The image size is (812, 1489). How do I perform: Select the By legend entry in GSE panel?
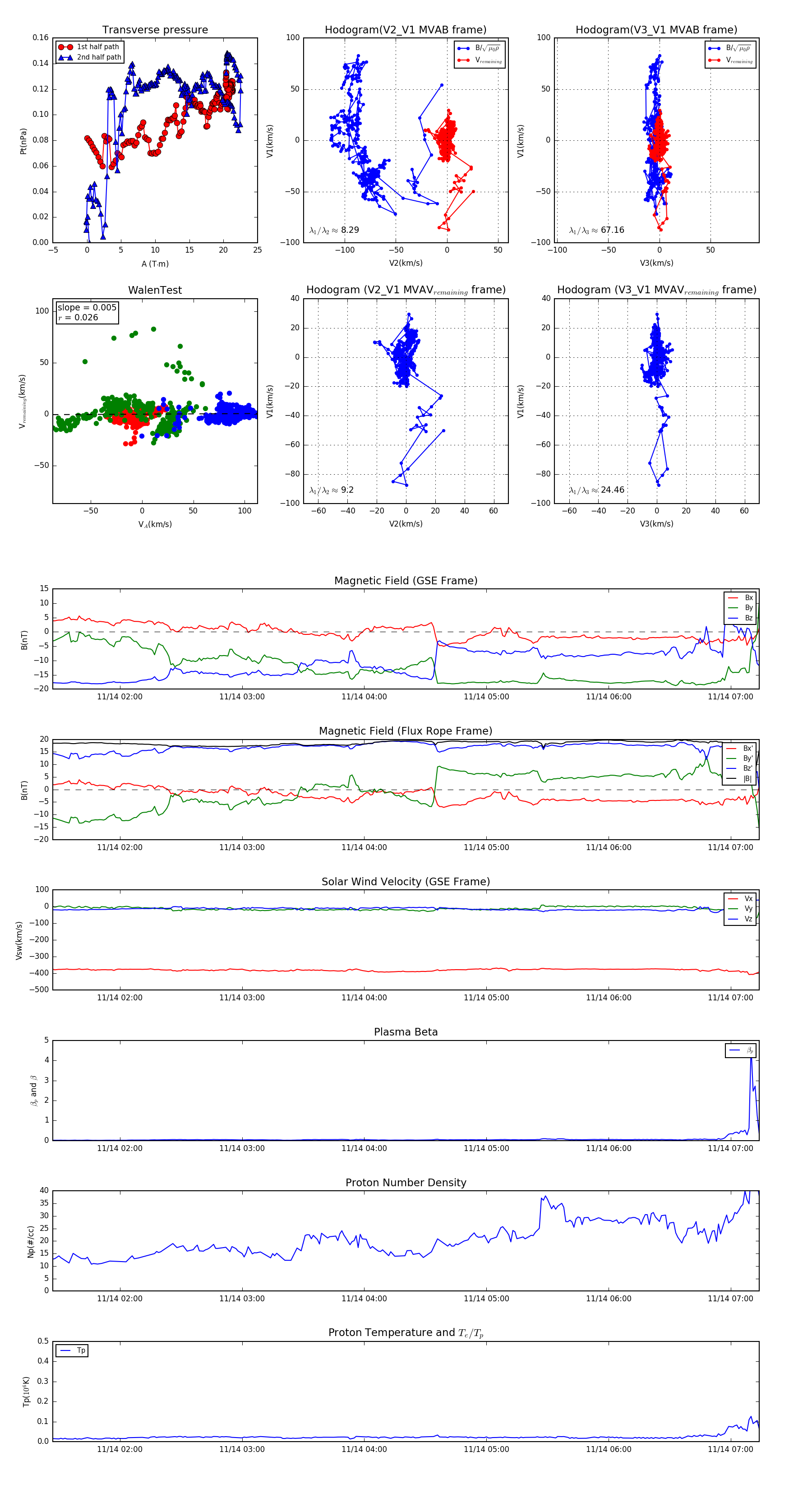pos(740,607)
